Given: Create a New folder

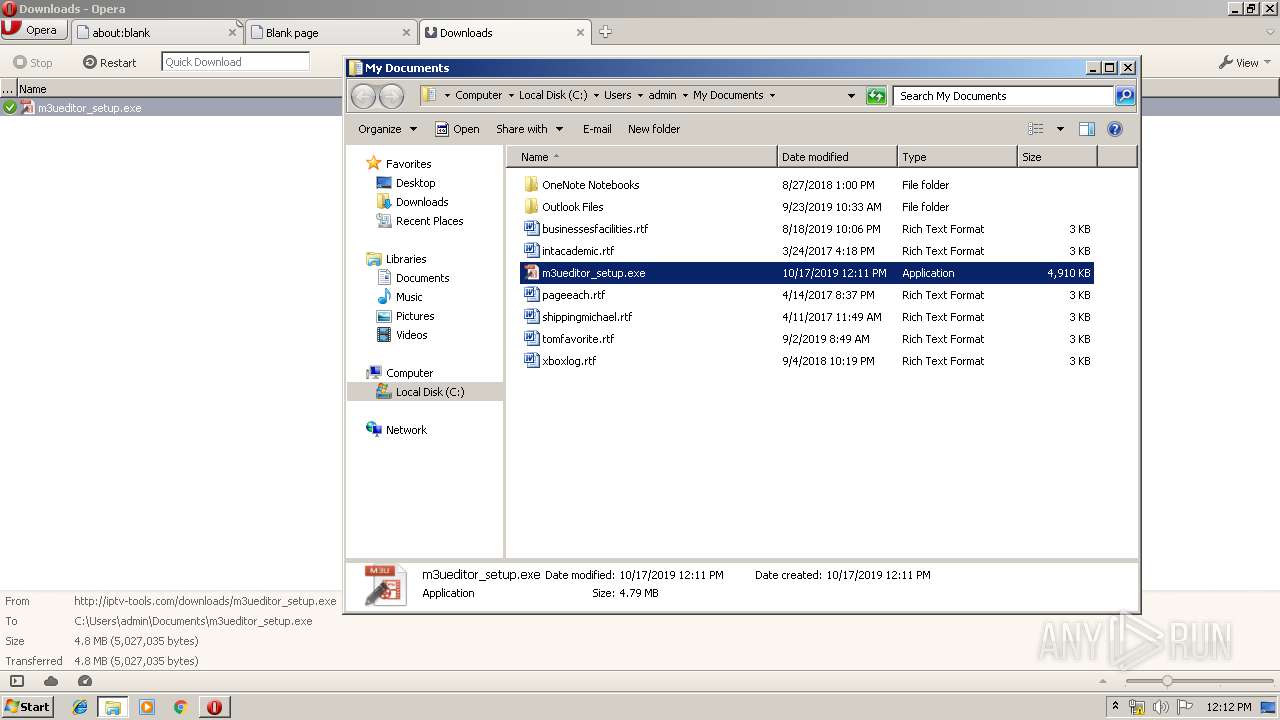Looking at the screenshot, I should [x=654, y=129].
